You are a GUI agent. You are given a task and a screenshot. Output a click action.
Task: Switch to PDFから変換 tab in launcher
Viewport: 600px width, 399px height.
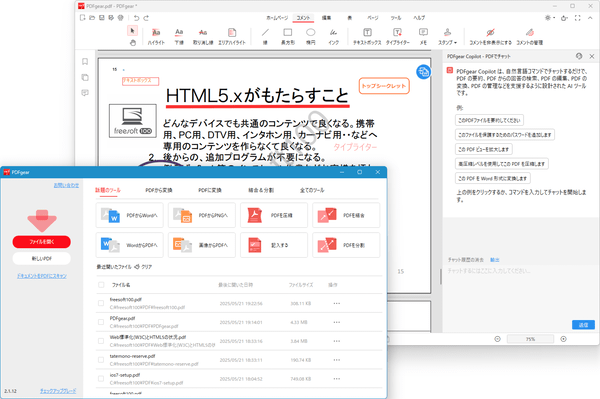pos(159,190)
